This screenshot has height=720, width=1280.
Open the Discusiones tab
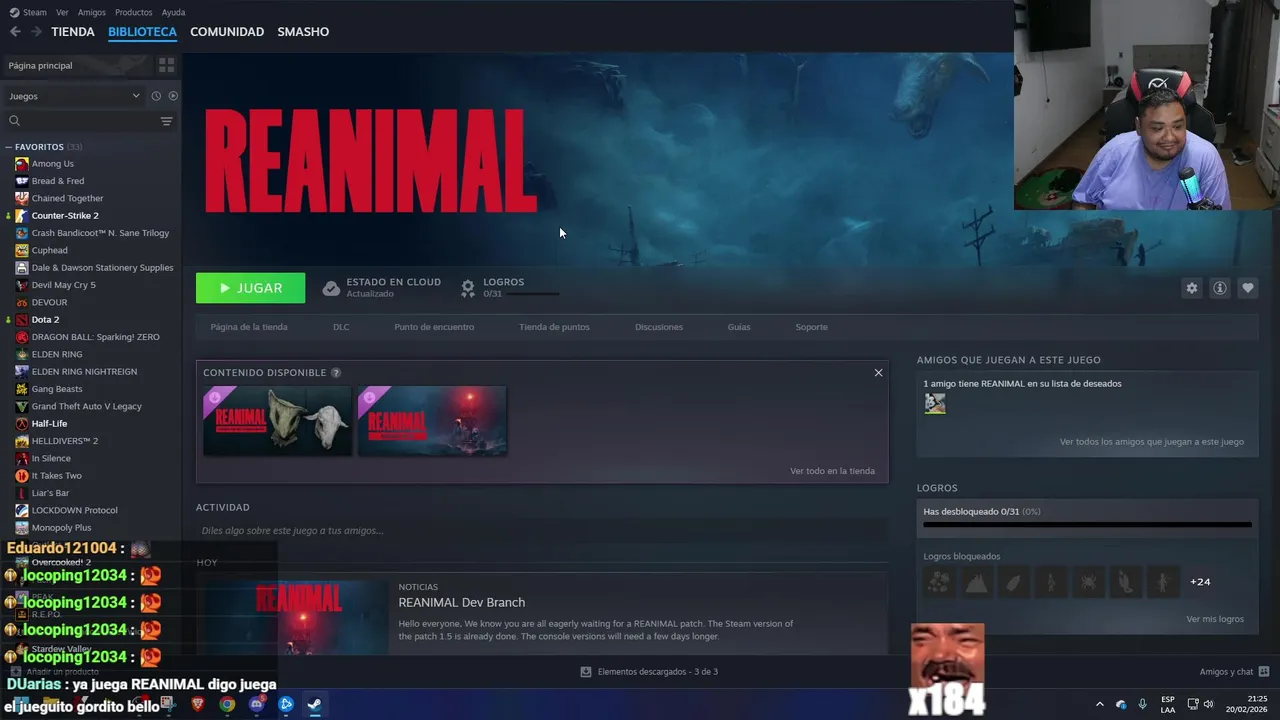(659, 327)
